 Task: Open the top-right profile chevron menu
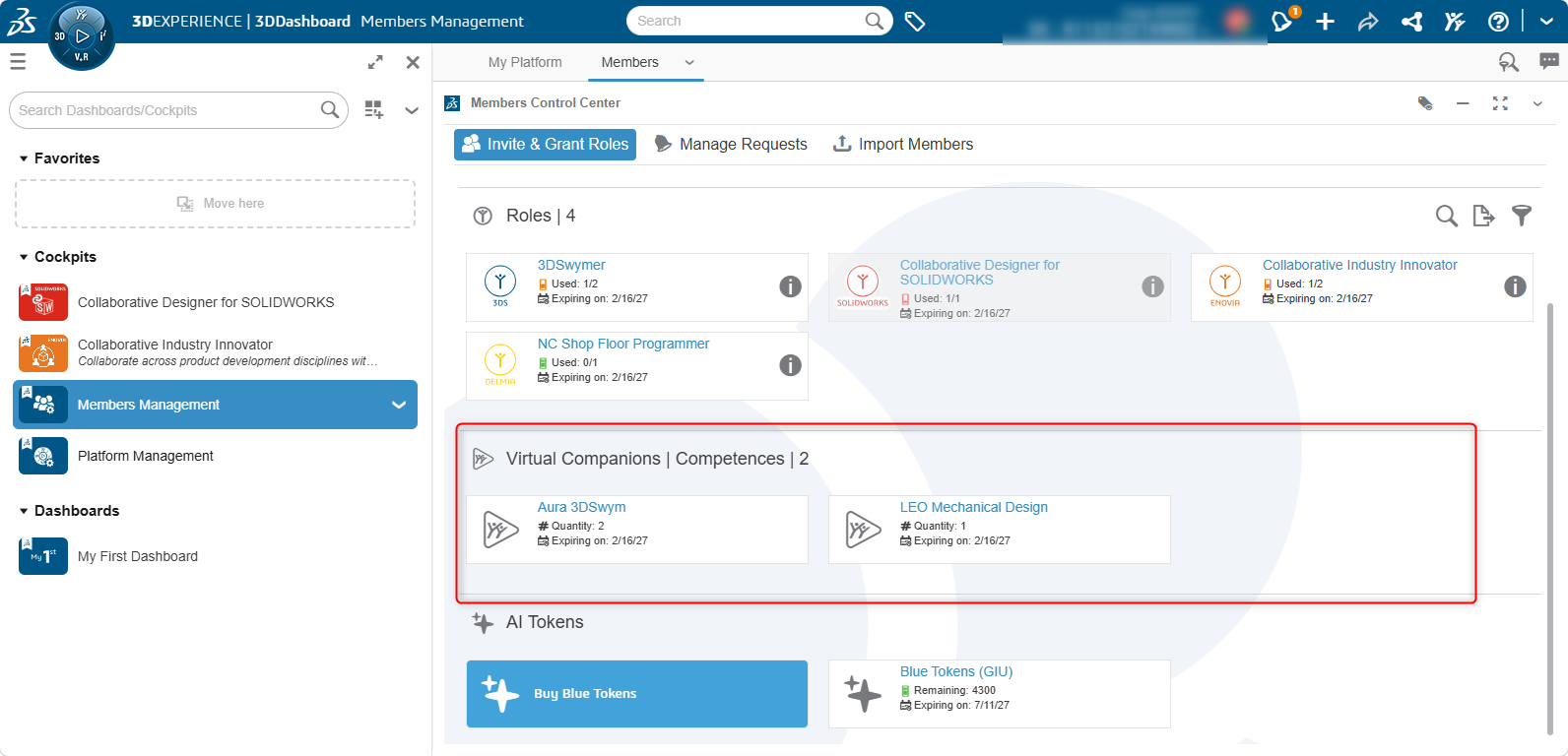(x=1547, y=22)
